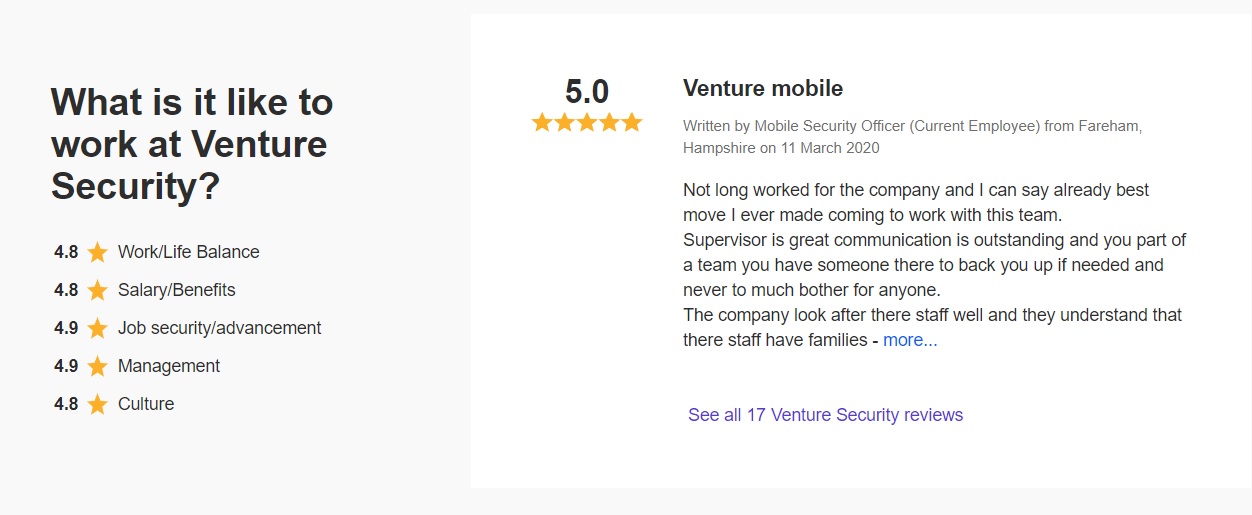Click the middle star under the 5.0 rating
The height and width of the screenshot is (515, 1252).
(x=587, y=122)
